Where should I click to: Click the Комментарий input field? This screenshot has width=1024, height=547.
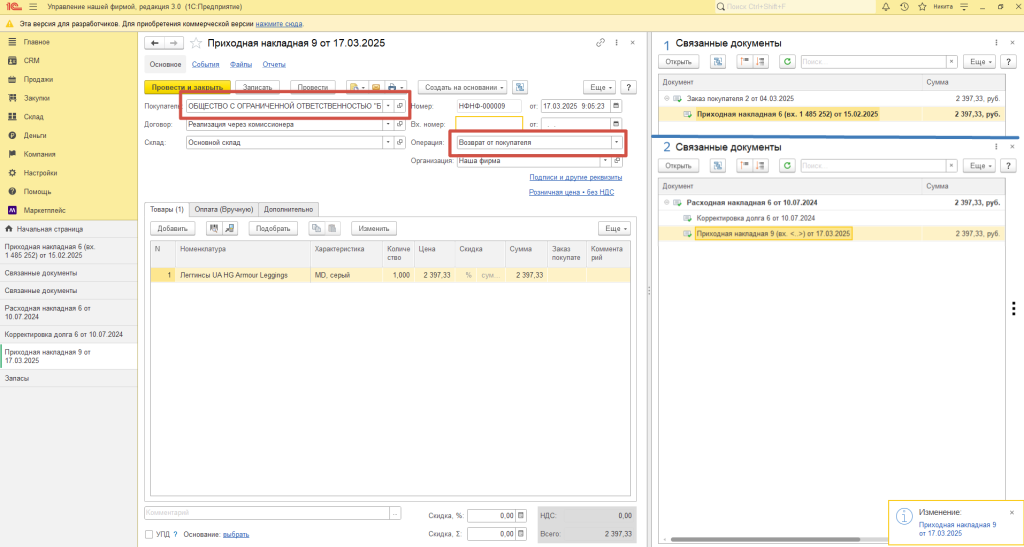pyautogui.click(x=266, y=514)
